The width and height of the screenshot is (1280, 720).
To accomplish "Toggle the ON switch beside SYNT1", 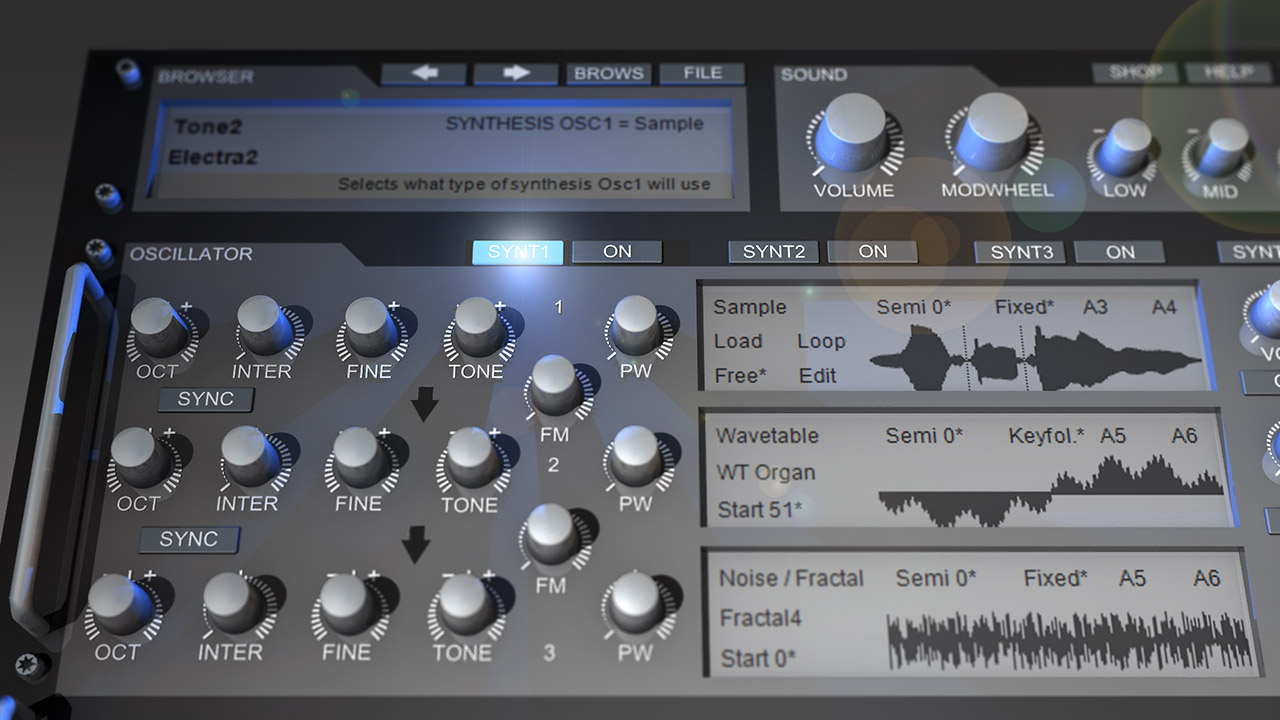I will coord(617,252).
